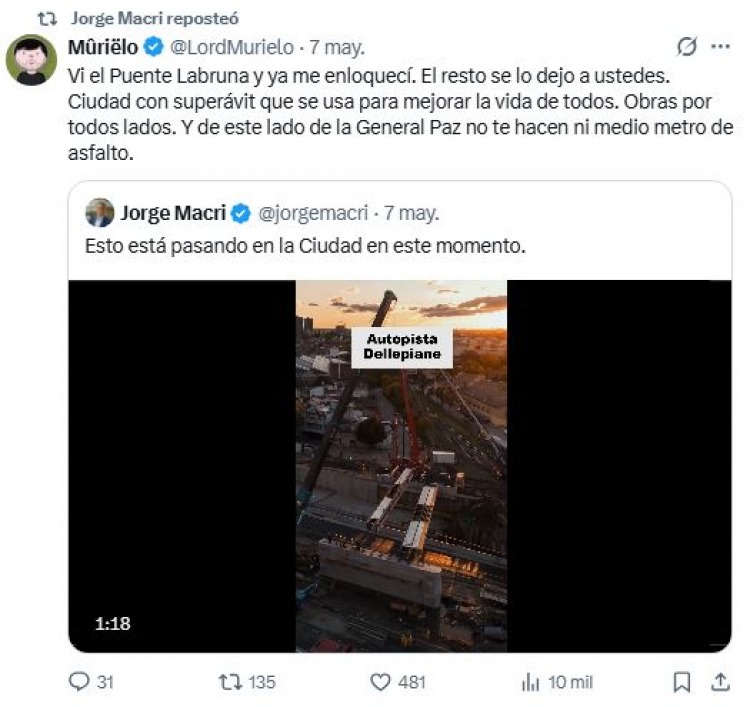The image size is (750, 707).
Task: Open the @jorgemacri handle link
Action: pos(313,213)
